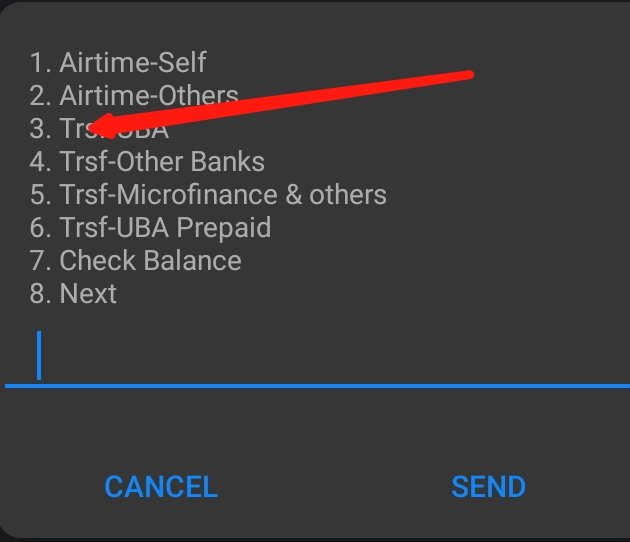Go to Next menu page option
This screenshot has width=630, height=542.
[x=73, y=293]
